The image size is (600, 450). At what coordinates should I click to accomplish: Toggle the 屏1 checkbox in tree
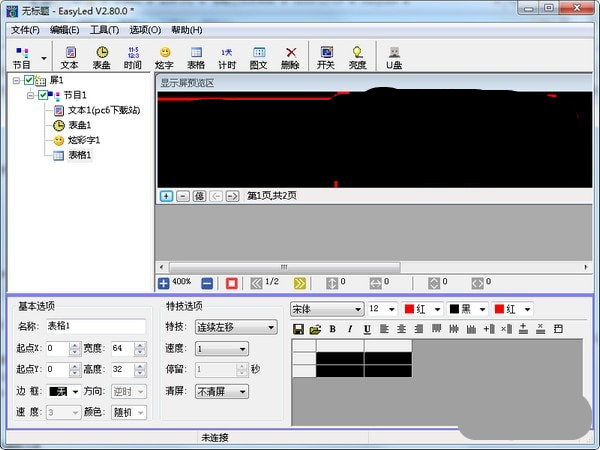(x=30, y=80)
